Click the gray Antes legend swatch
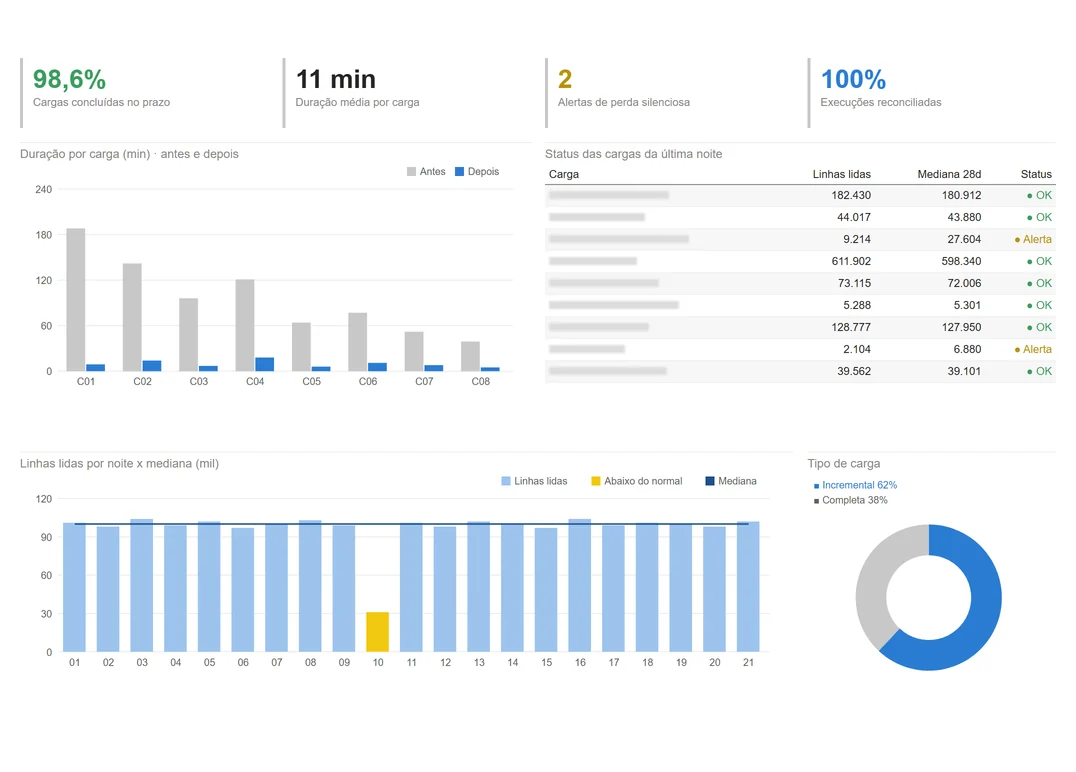 tap(411, 172)
